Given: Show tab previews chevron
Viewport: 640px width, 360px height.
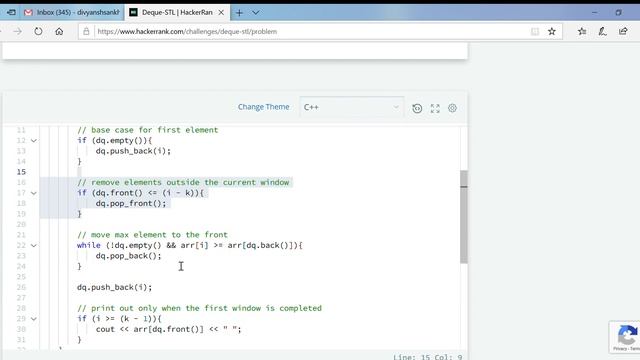Looking at the screenshot, I should [x=256, y=13].
